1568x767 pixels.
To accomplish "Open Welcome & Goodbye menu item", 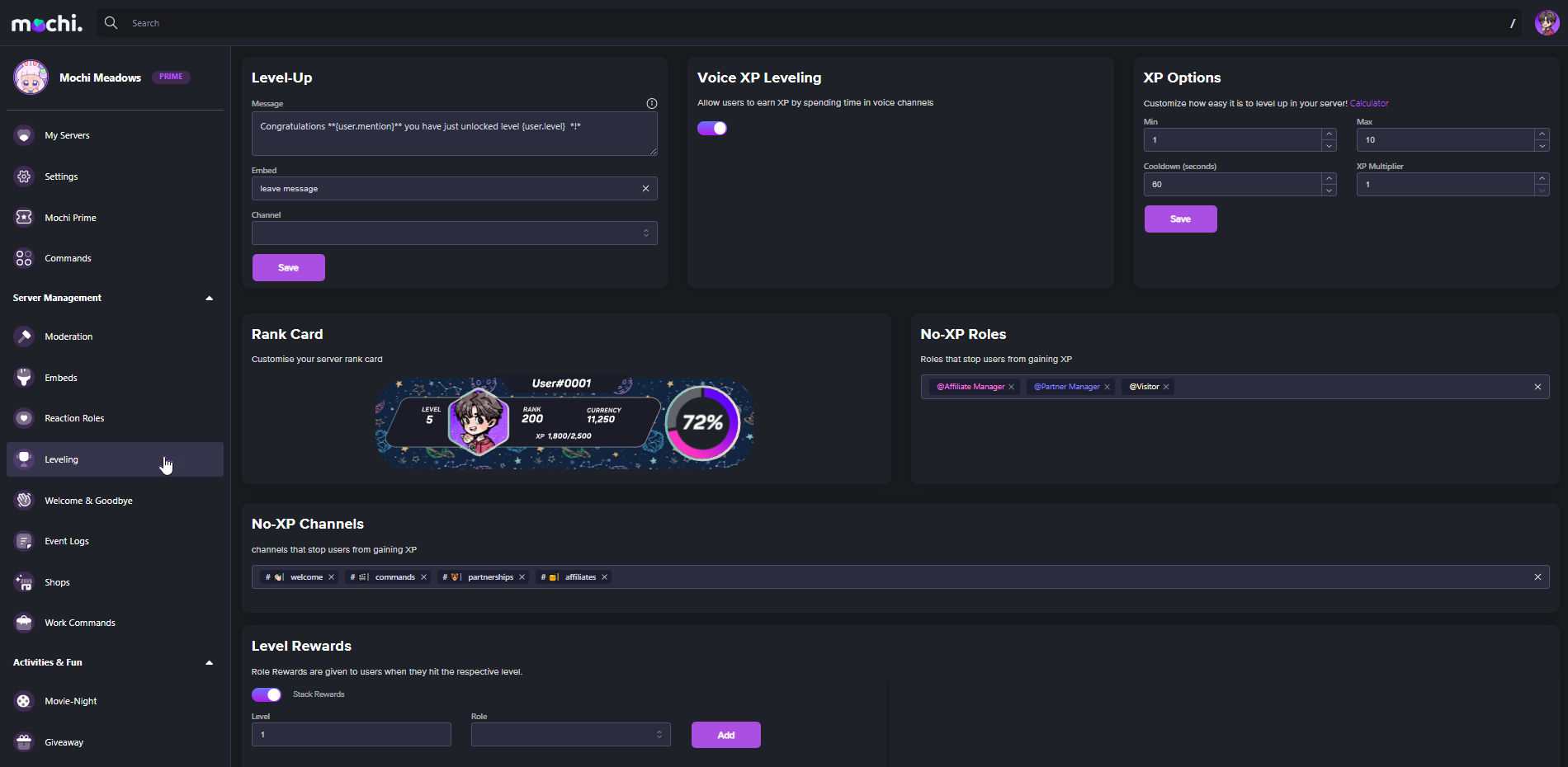I will point(88,501).
